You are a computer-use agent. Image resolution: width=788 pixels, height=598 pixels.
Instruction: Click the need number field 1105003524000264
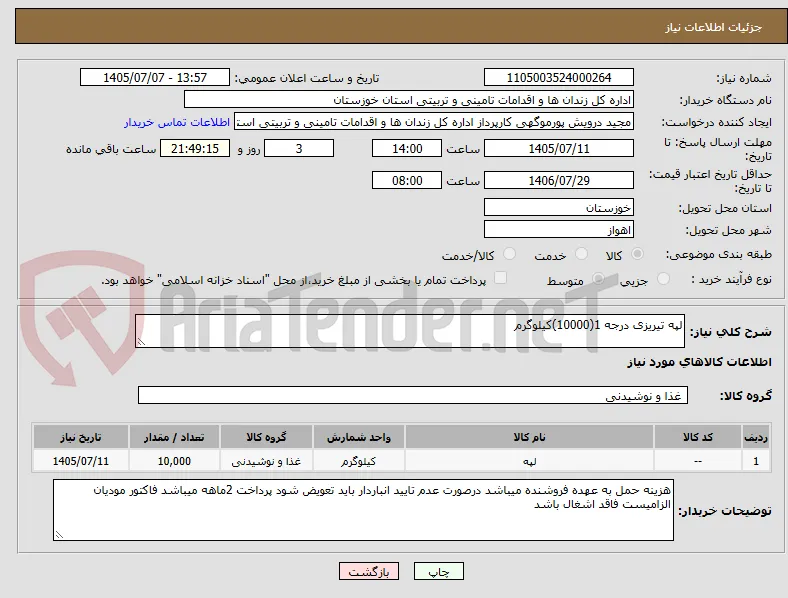pos(559,77)
